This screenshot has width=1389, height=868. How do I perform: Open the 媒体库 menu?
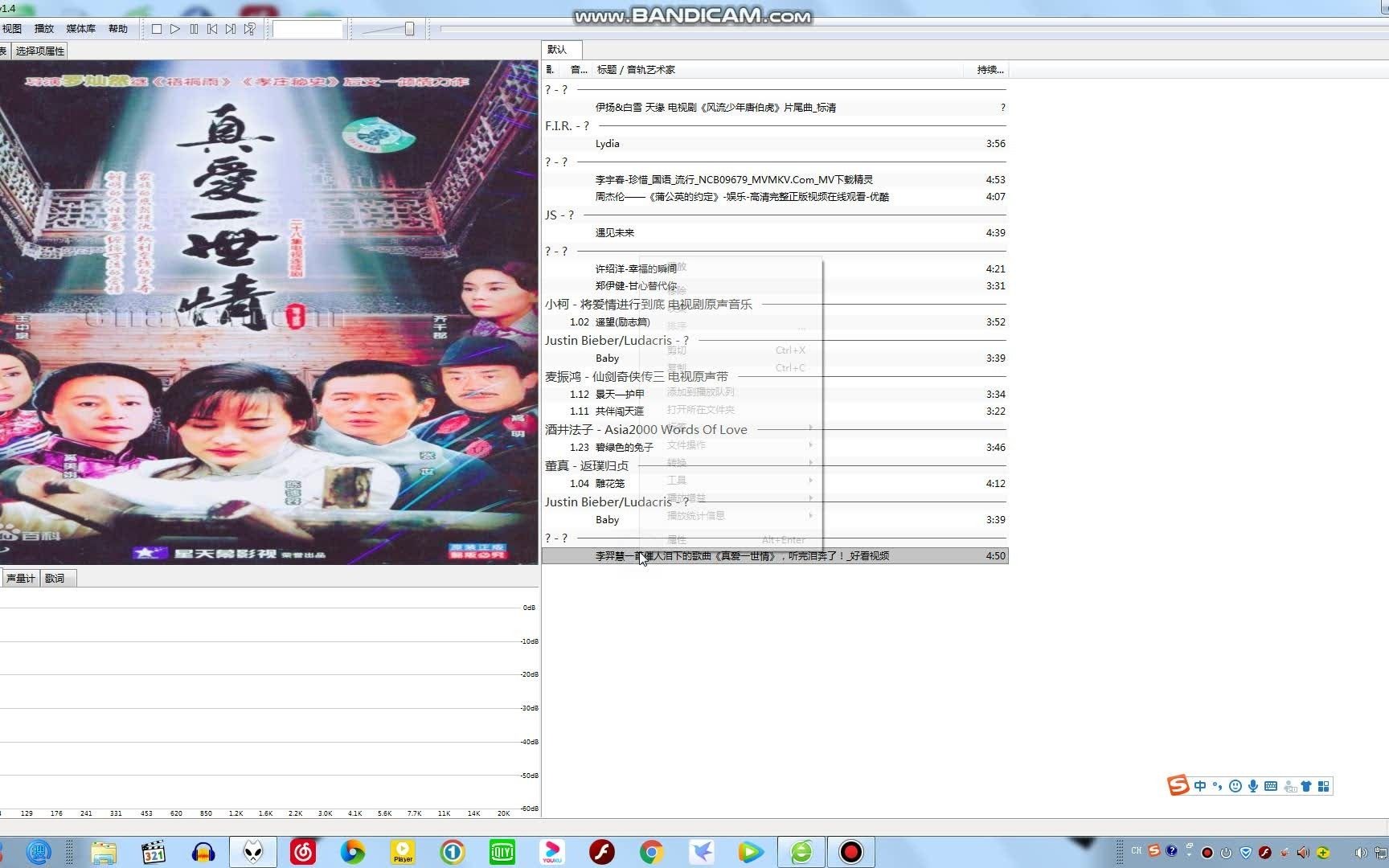80,29
